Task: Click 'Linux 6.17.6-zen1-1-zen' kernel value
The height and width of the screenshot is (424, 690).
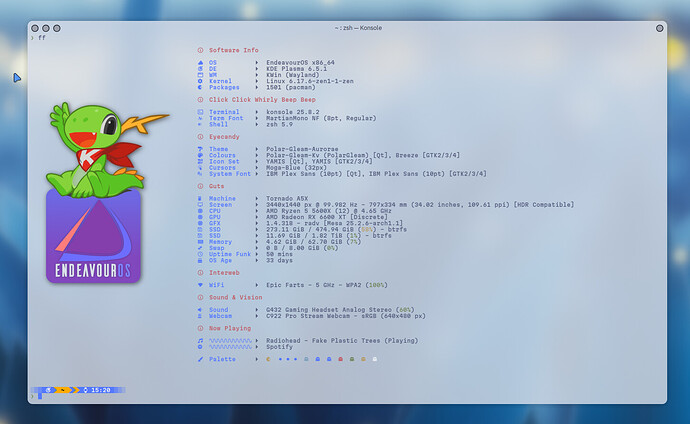Action: (x=310, y=81)
